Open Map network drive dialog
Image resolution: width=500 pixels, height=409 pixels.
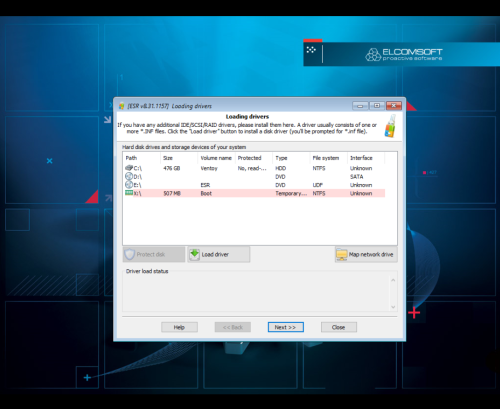point(366,254)
